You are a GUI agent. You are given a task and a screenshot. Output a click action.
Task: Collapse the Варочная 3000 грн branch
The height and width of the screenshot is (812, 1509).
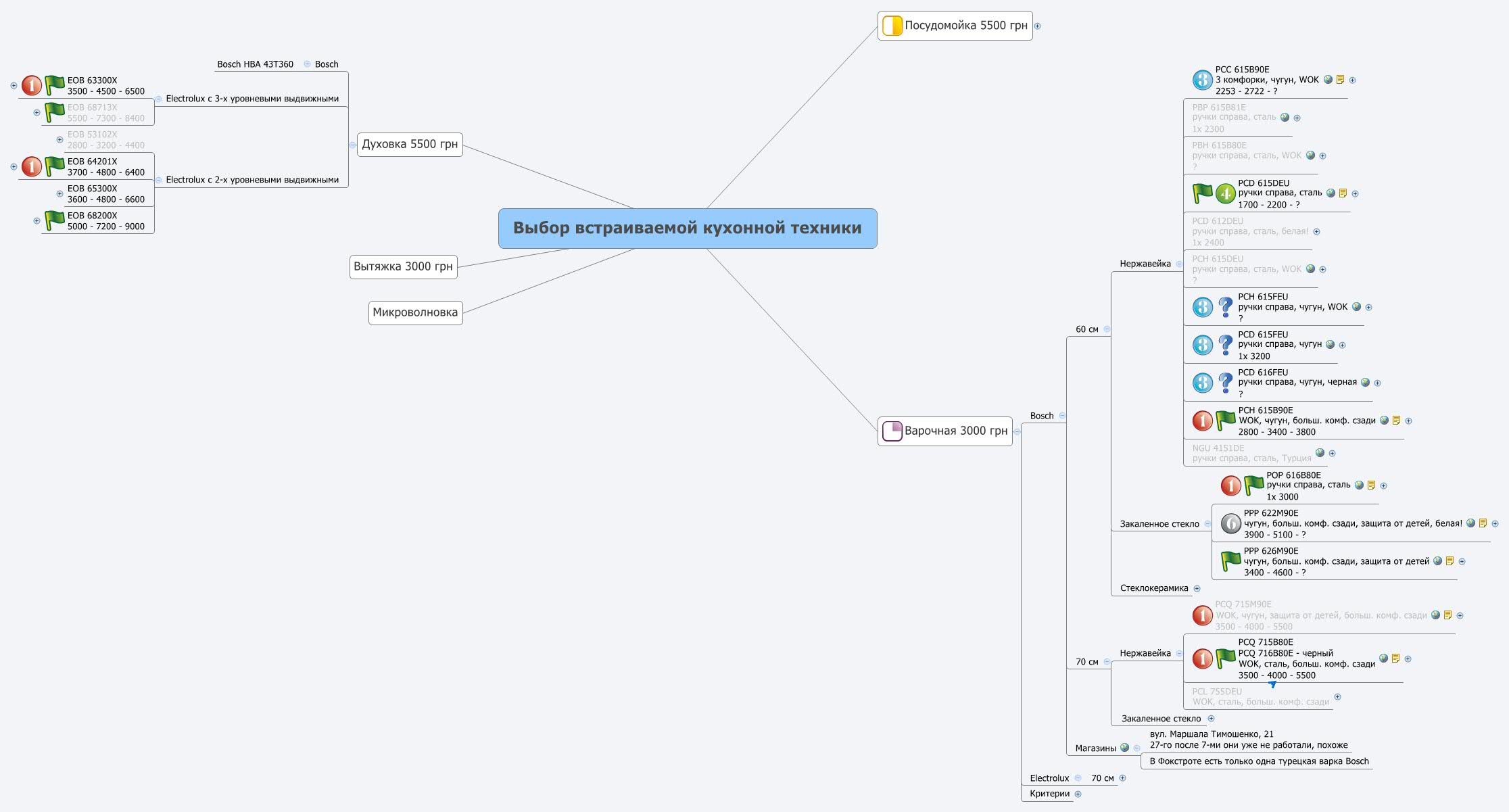(x=1017, y=431)
